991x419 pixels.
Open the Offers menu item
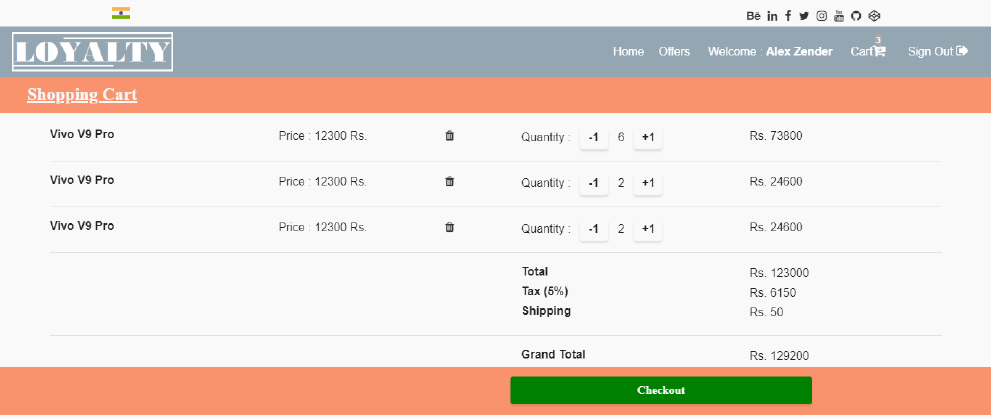click(x=674, y=52)
